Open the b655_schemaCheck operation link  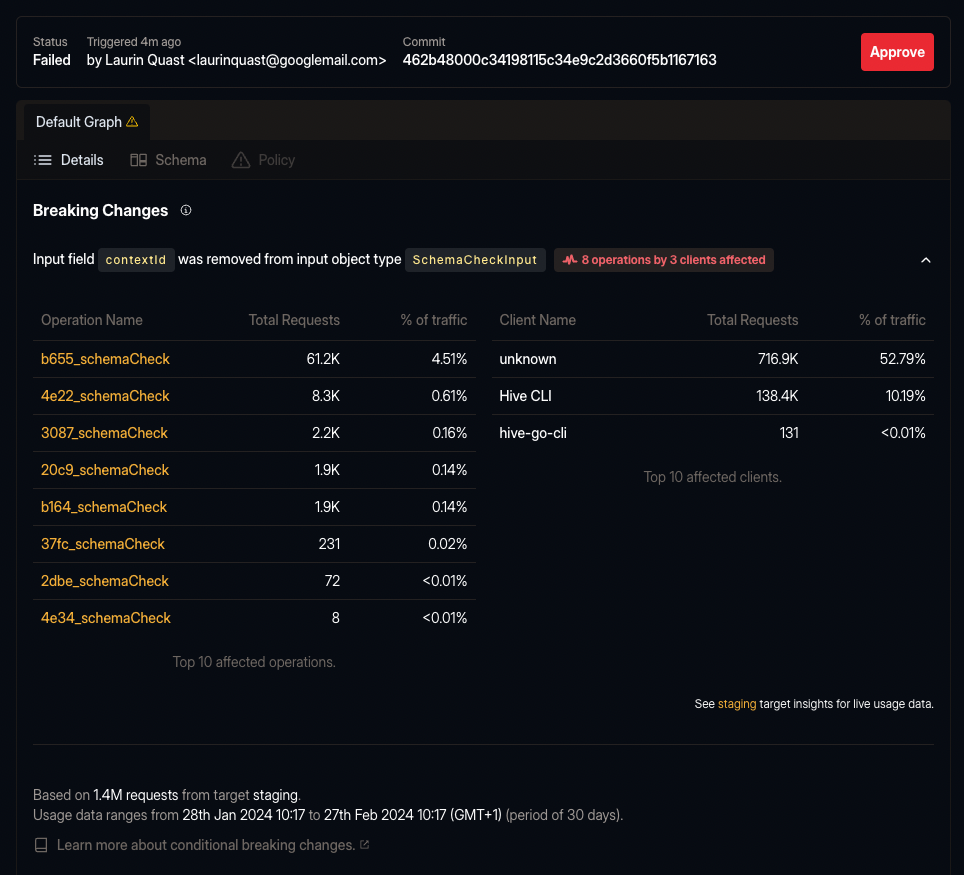click(104, 358)
